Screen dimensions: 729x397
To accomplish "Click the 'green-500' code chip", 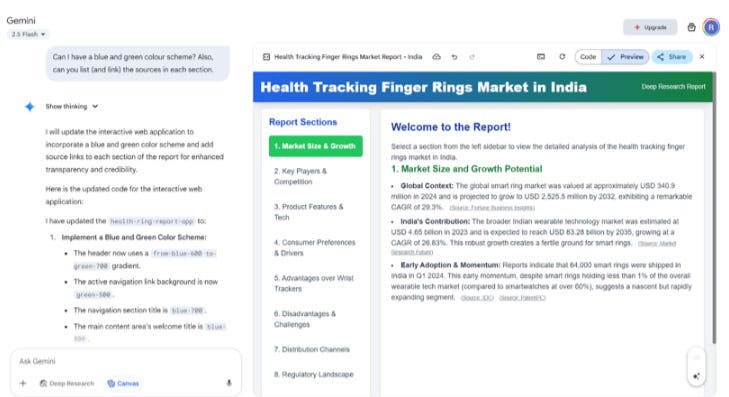I will point(93,295).
